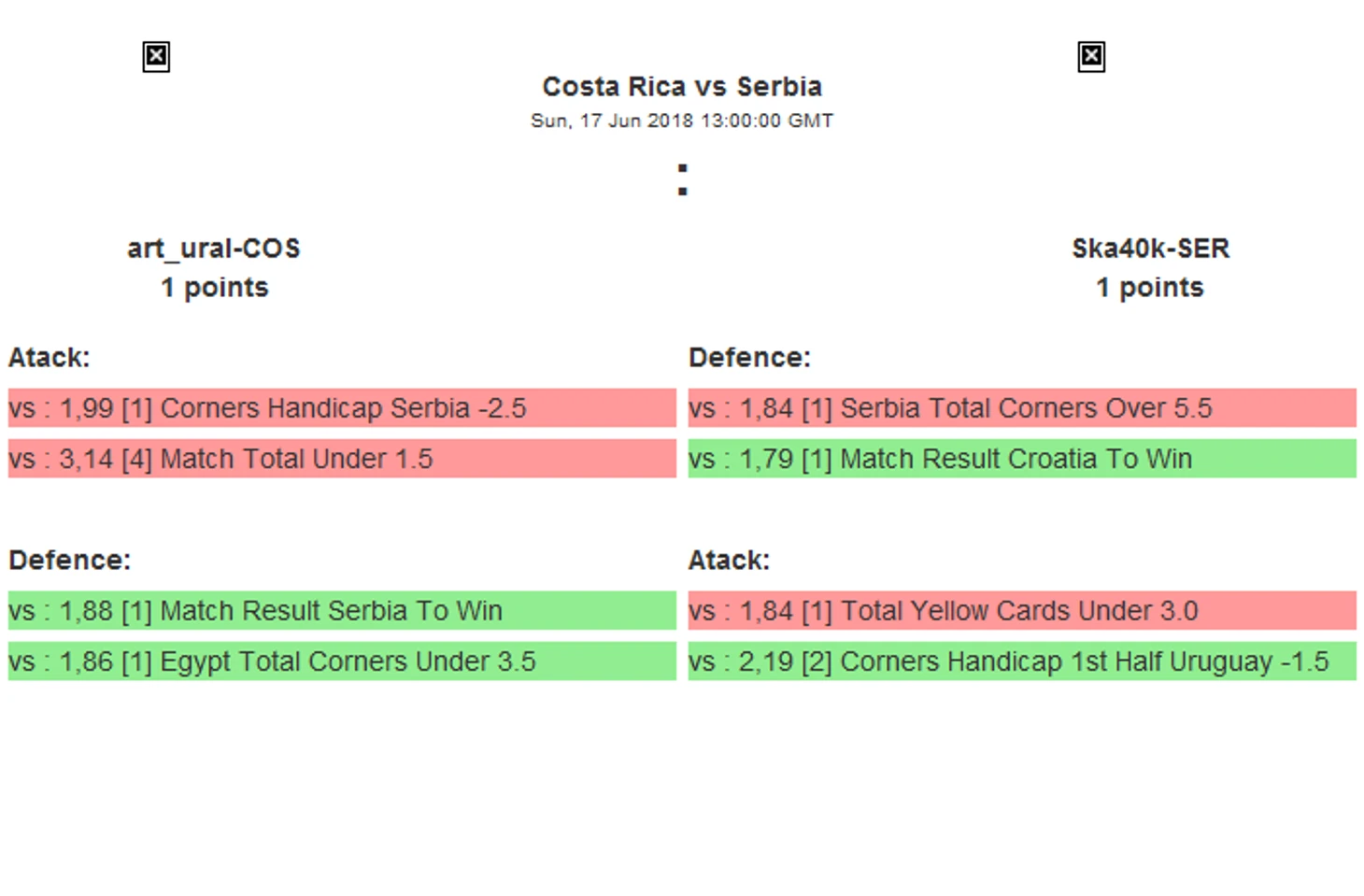1364x896 pixels.
Task: Click the score colon between teams
Action: [x=683, y=179]
